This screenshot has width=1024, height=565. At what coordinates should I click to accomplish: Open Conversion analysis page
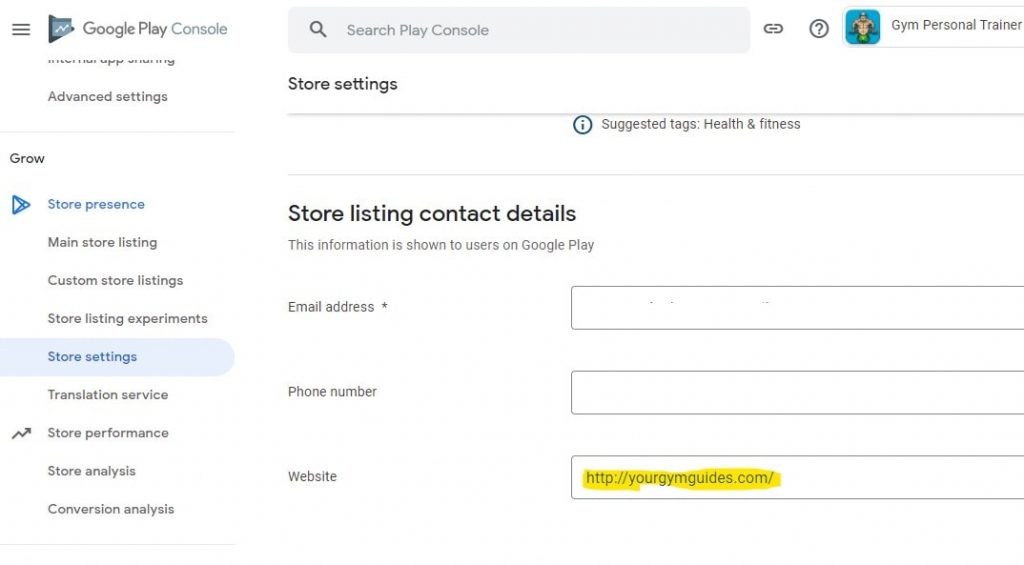click(x=111, y=509)
